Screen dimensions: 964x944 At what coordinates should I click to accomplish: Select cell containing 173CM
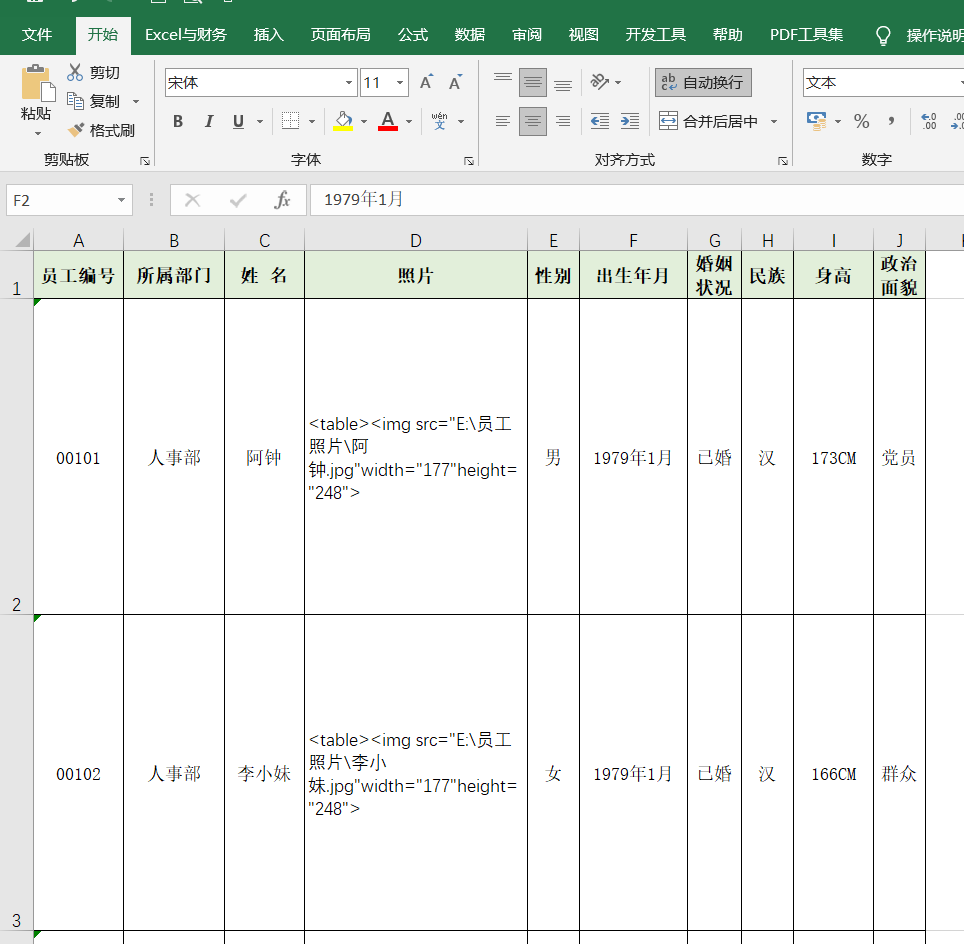coord(834,457)
